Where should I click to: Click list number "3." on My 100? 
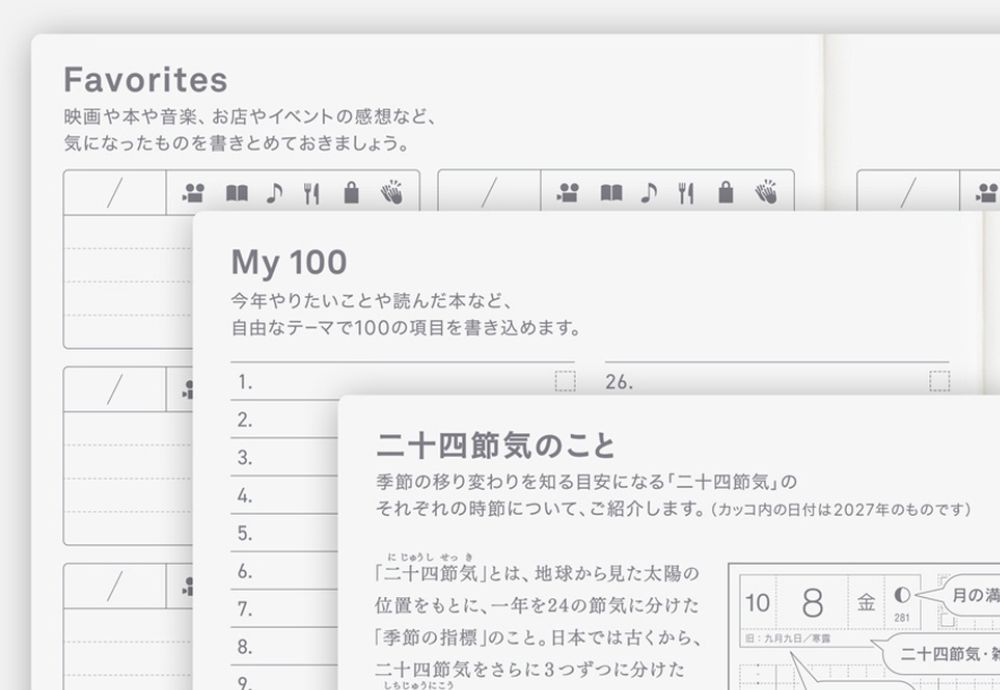point(245,457)
